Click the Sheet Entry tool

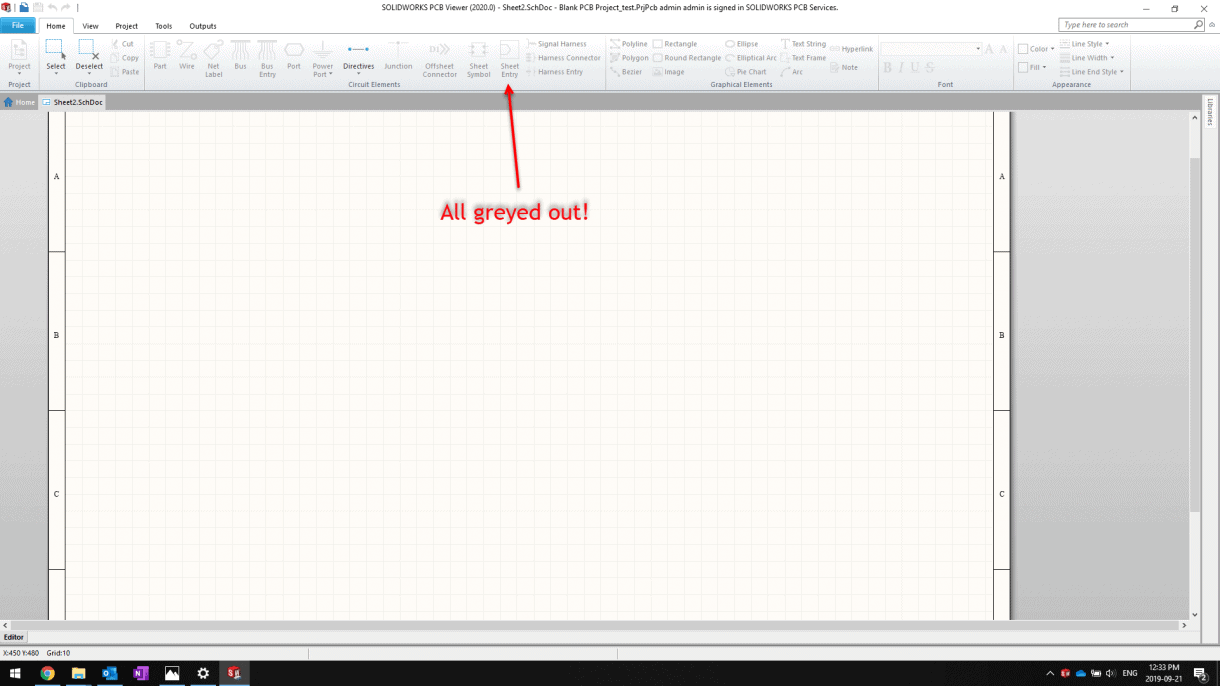510,59
